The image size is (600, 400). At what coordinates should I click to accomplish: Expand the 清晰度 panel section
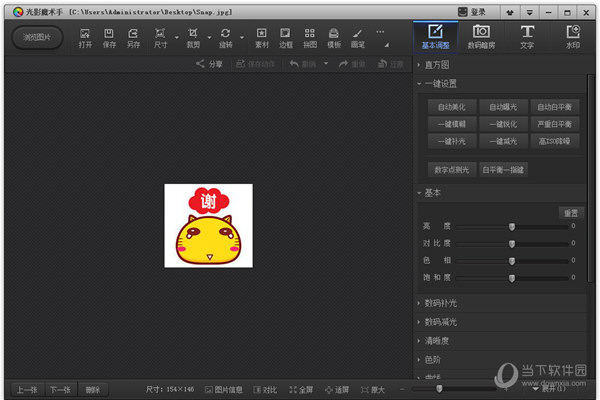click(x=438, y=340)
